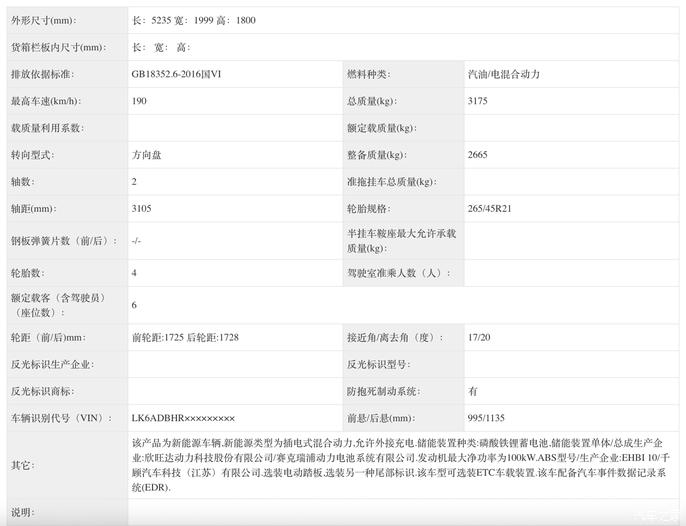Viewport: 686px width, 526px height.
Task: Select track value 前轮距:1725 后轮距:1728
Action: (185, 337)
